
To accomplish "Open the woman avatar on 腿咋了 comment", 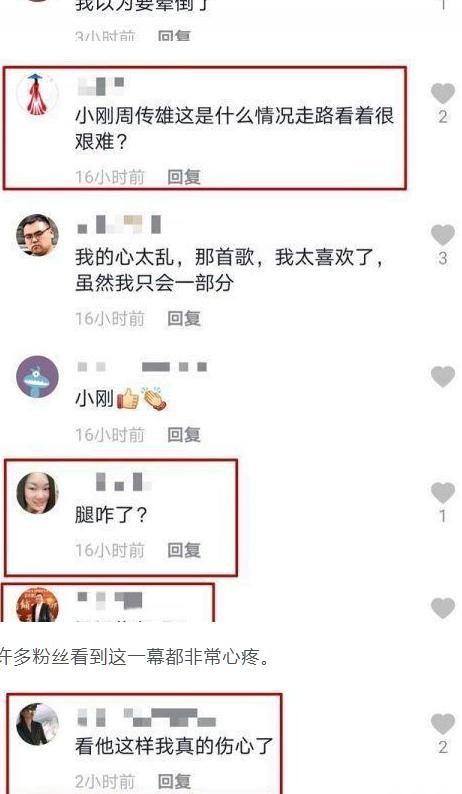I will [37, 493].
